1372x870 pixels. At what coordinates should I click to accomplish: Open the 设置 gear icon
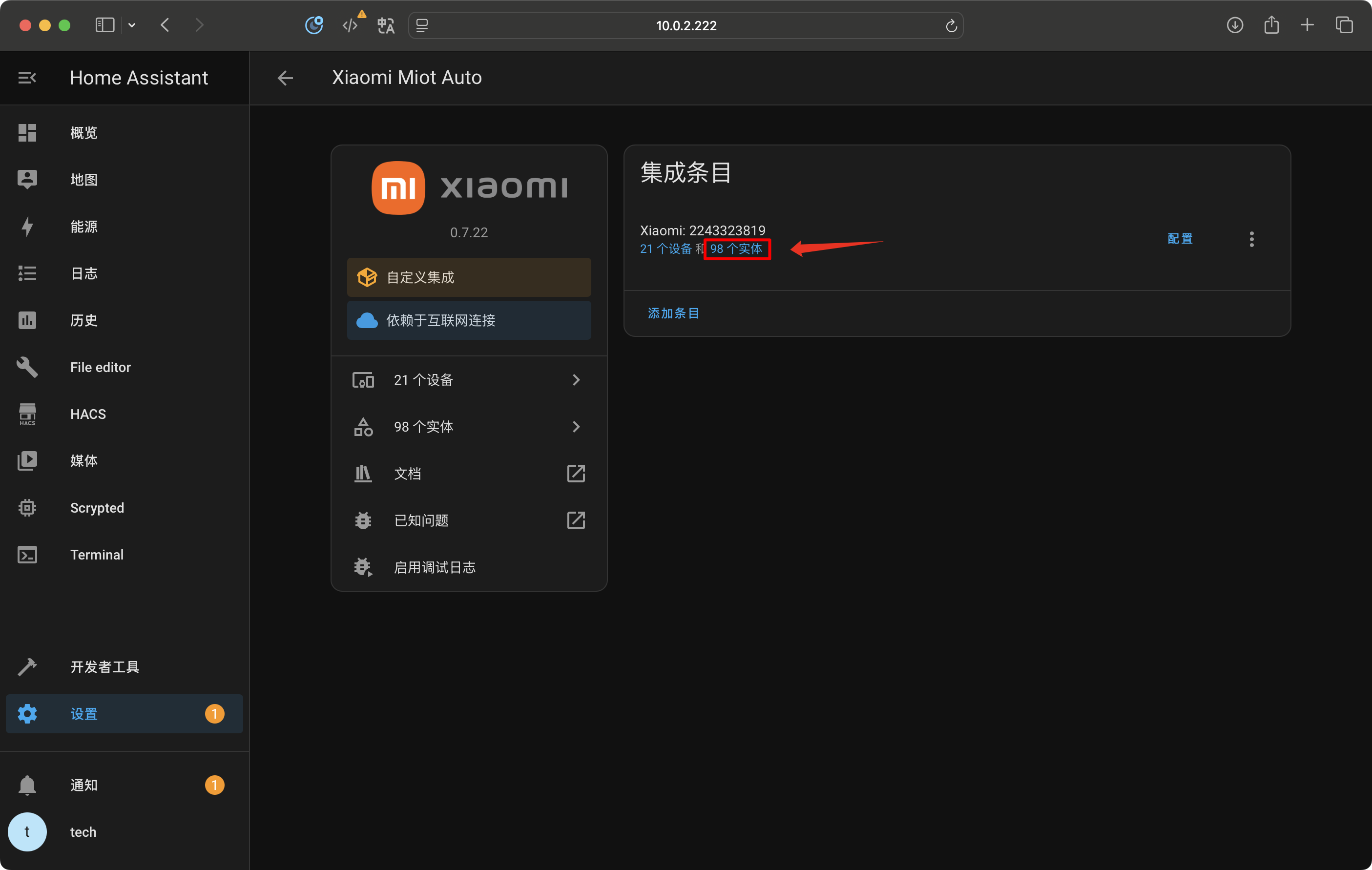(27, 713)
